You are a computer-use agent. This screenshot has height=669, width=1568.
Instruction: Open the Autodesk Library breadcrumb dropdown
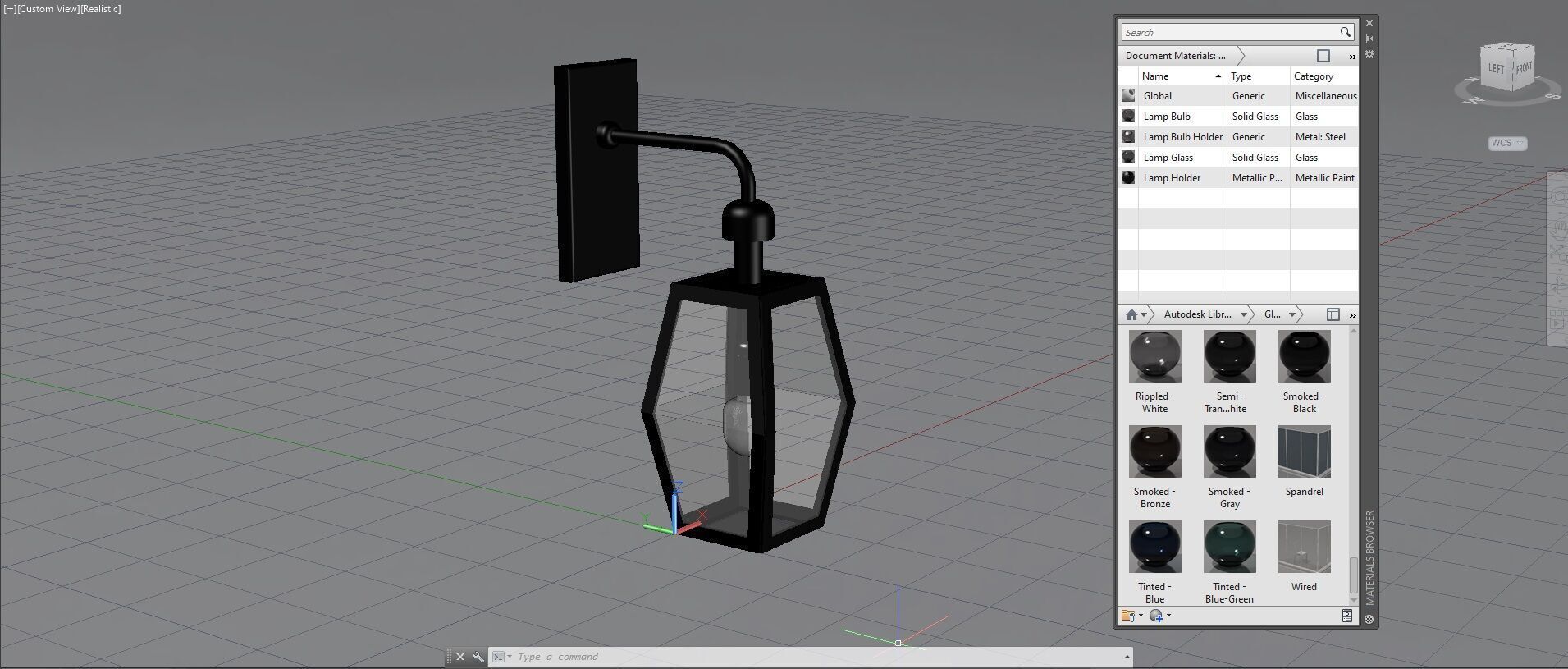1244,314
